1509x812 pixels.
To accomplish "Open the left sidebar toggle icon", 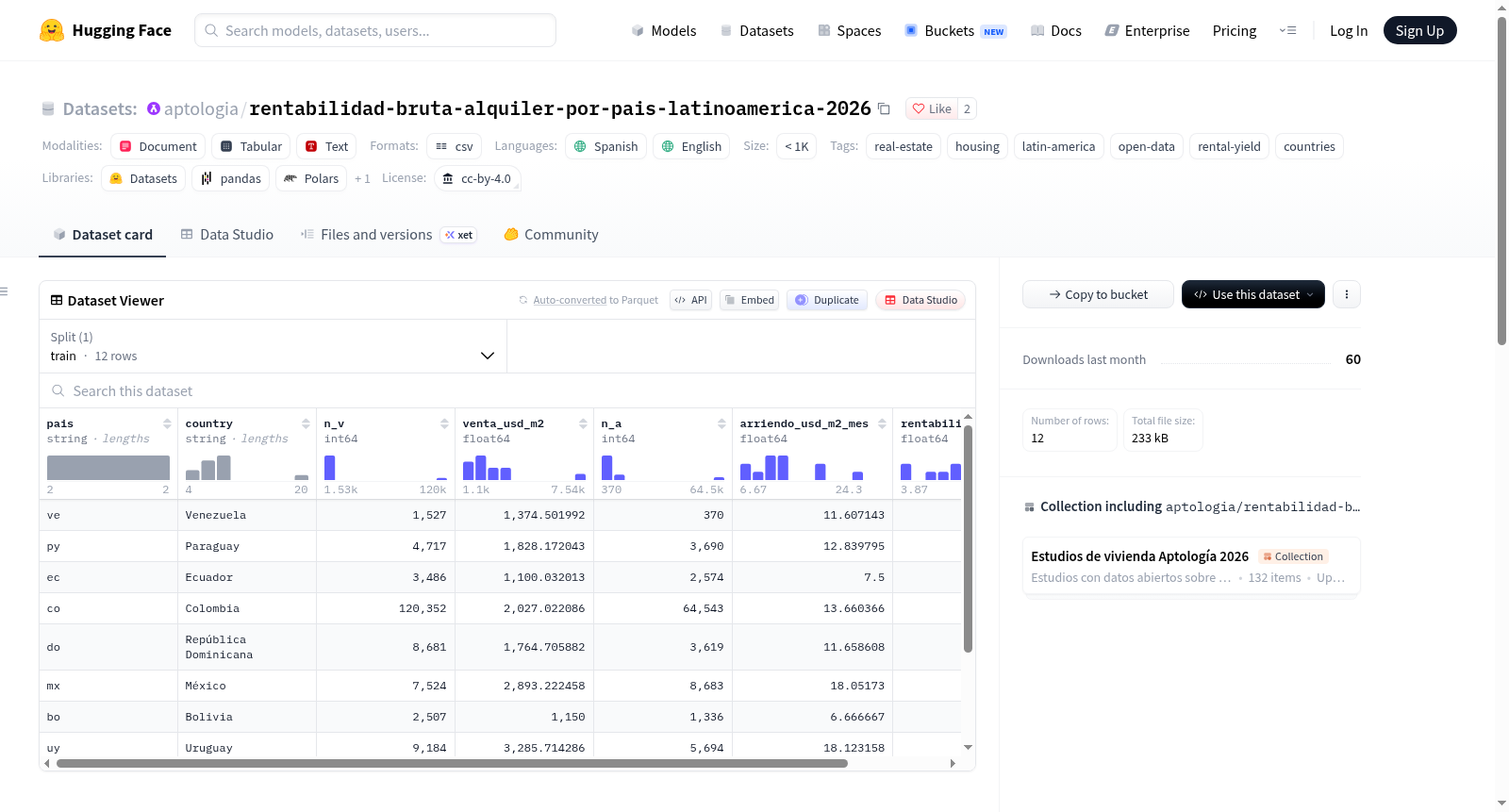I will [x=5, y=291].
